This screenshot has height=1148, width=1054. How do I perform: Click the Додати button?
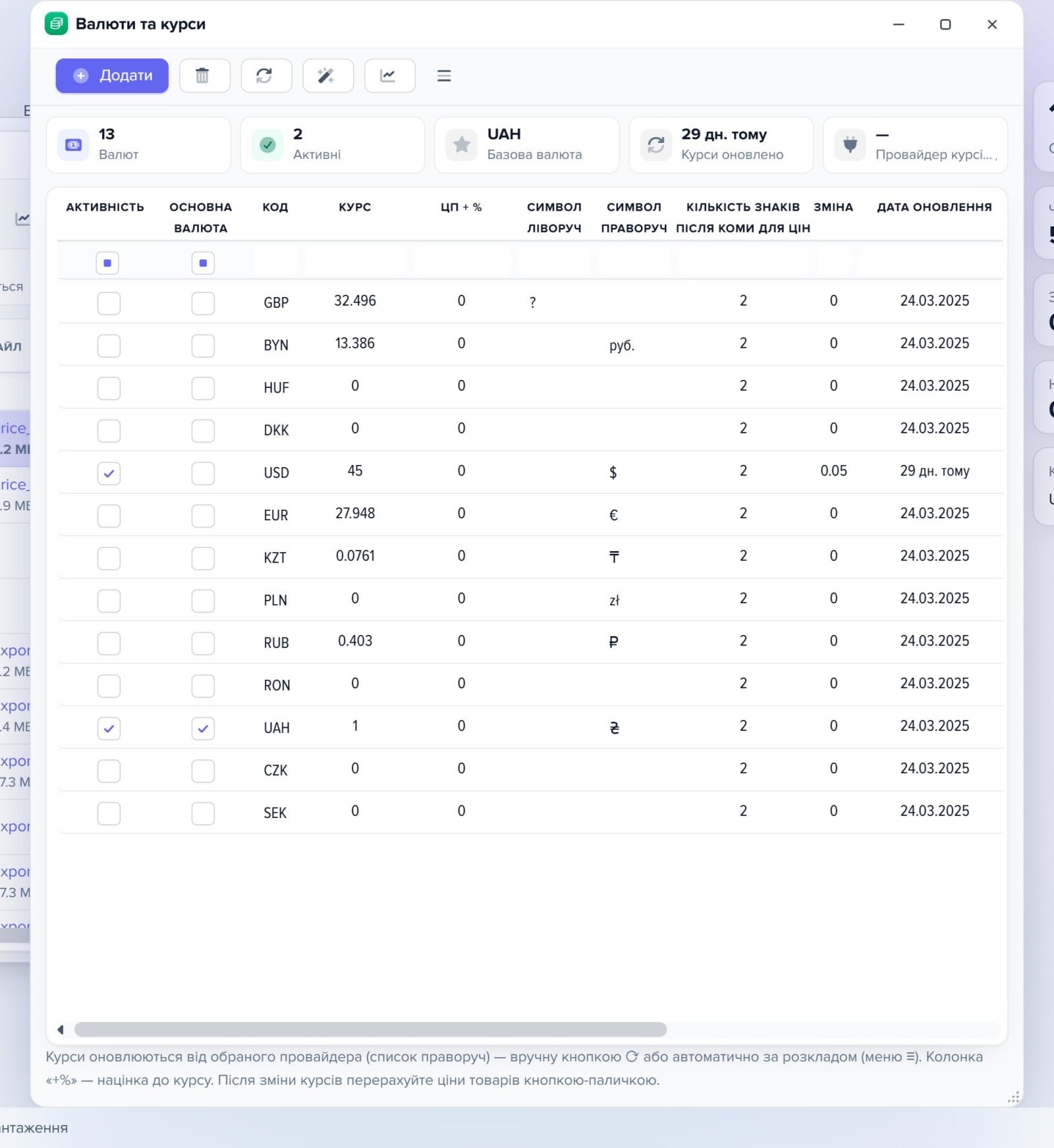[112, 76]
